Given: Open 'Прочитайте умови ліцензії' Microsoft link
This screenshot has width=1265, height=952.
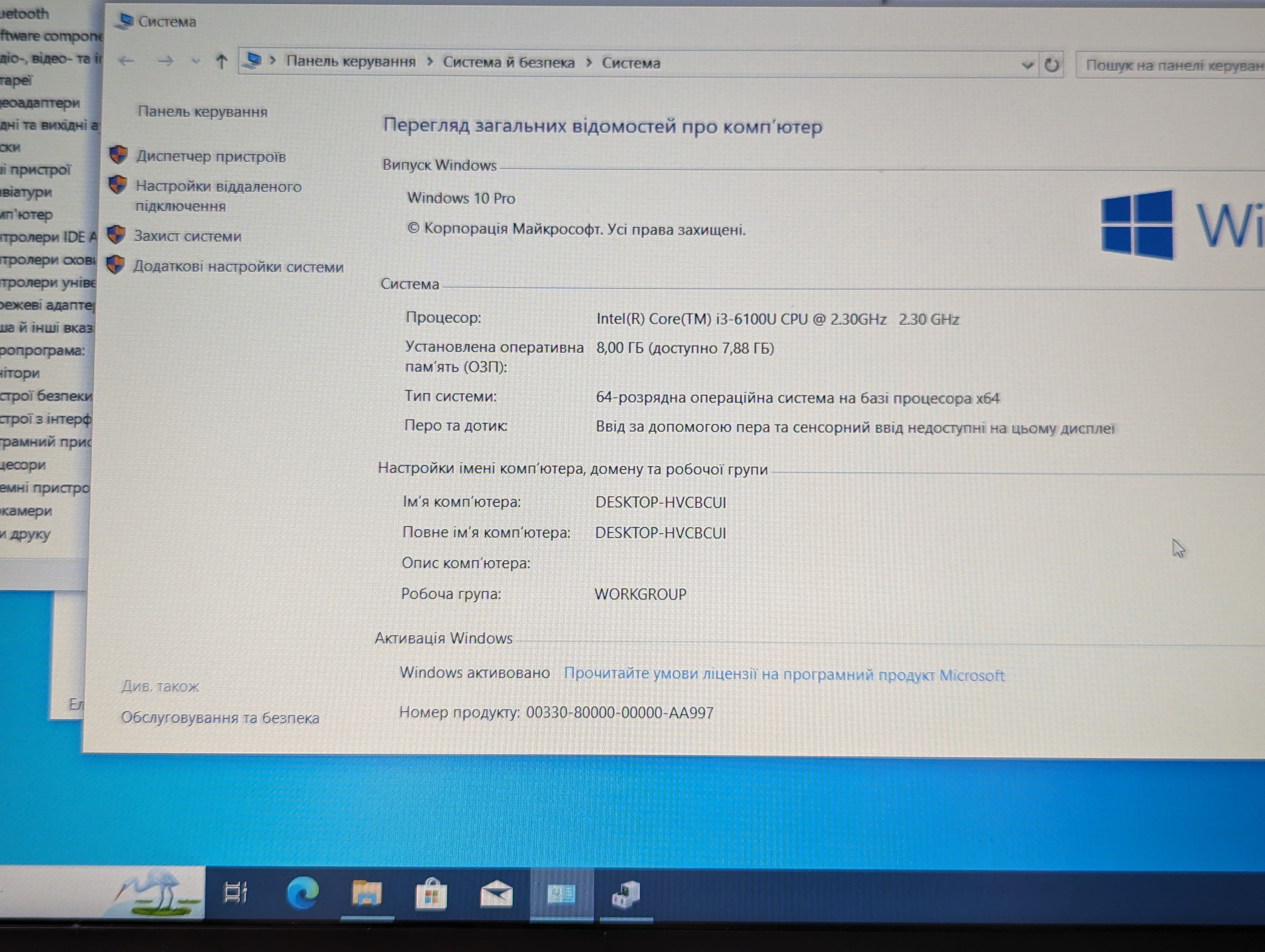Looking at the screenshot, I should 784,675.
